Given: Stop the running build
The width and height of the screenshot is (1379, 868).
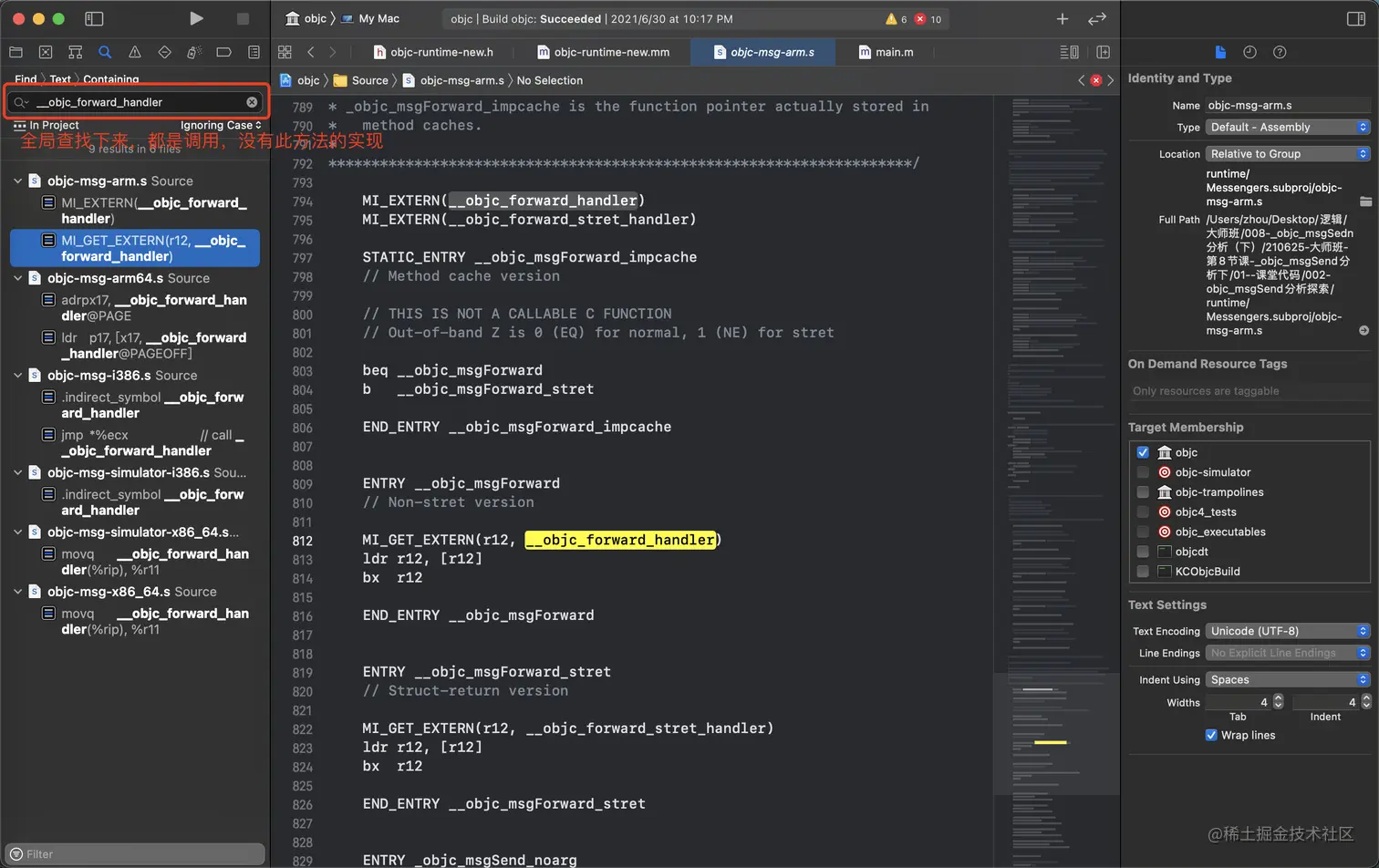Looking at the screenshot, I should pyautogui.click(x=243, y=18).
